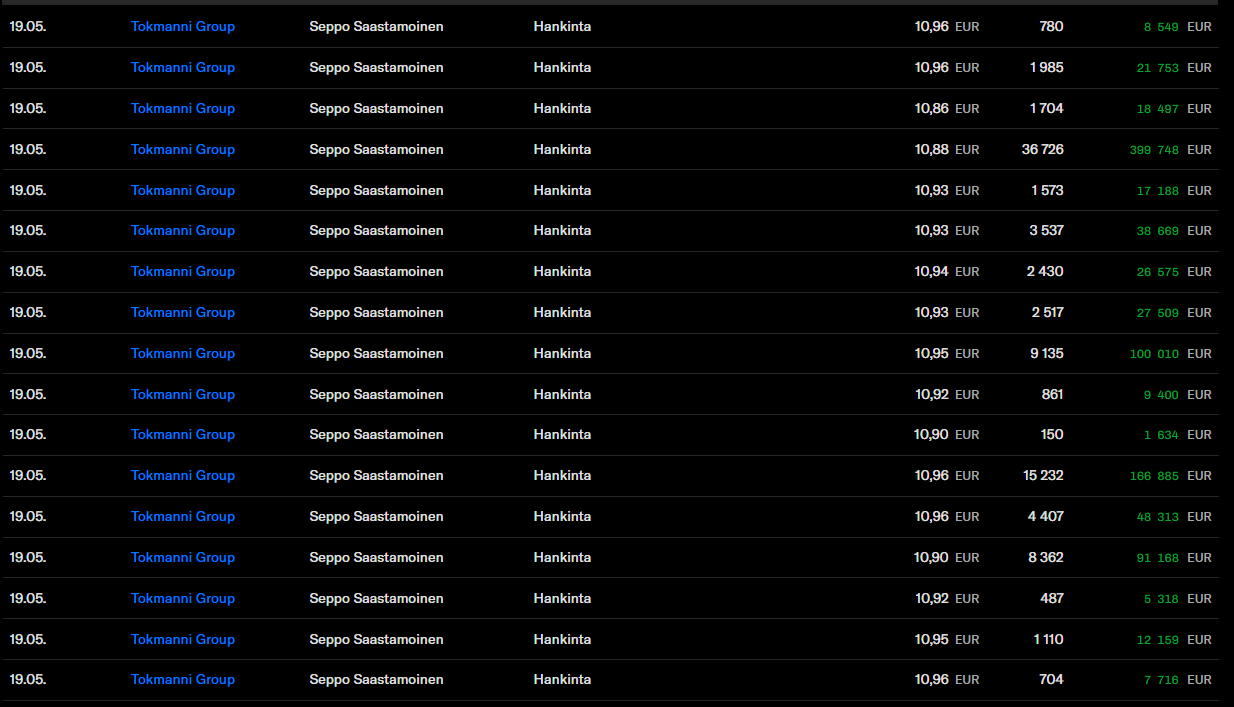
Task: Select the quantity cell 8 362
Action: point(1046,557)
